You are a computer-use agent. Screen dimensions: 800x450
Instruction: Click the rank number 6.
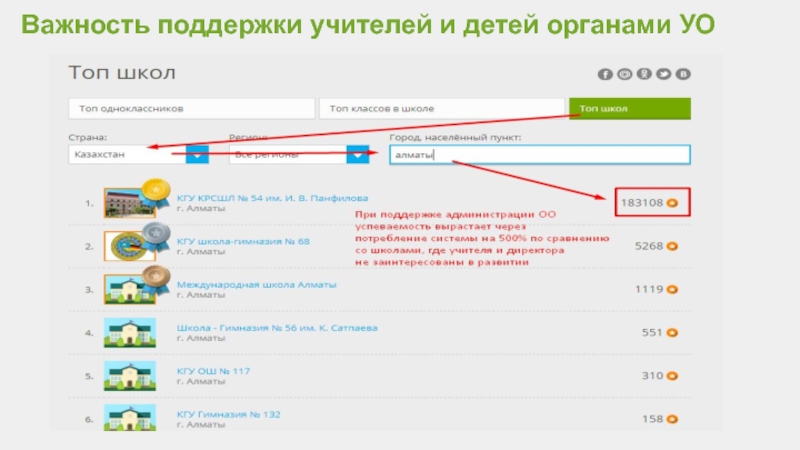[x=89, y=419]
